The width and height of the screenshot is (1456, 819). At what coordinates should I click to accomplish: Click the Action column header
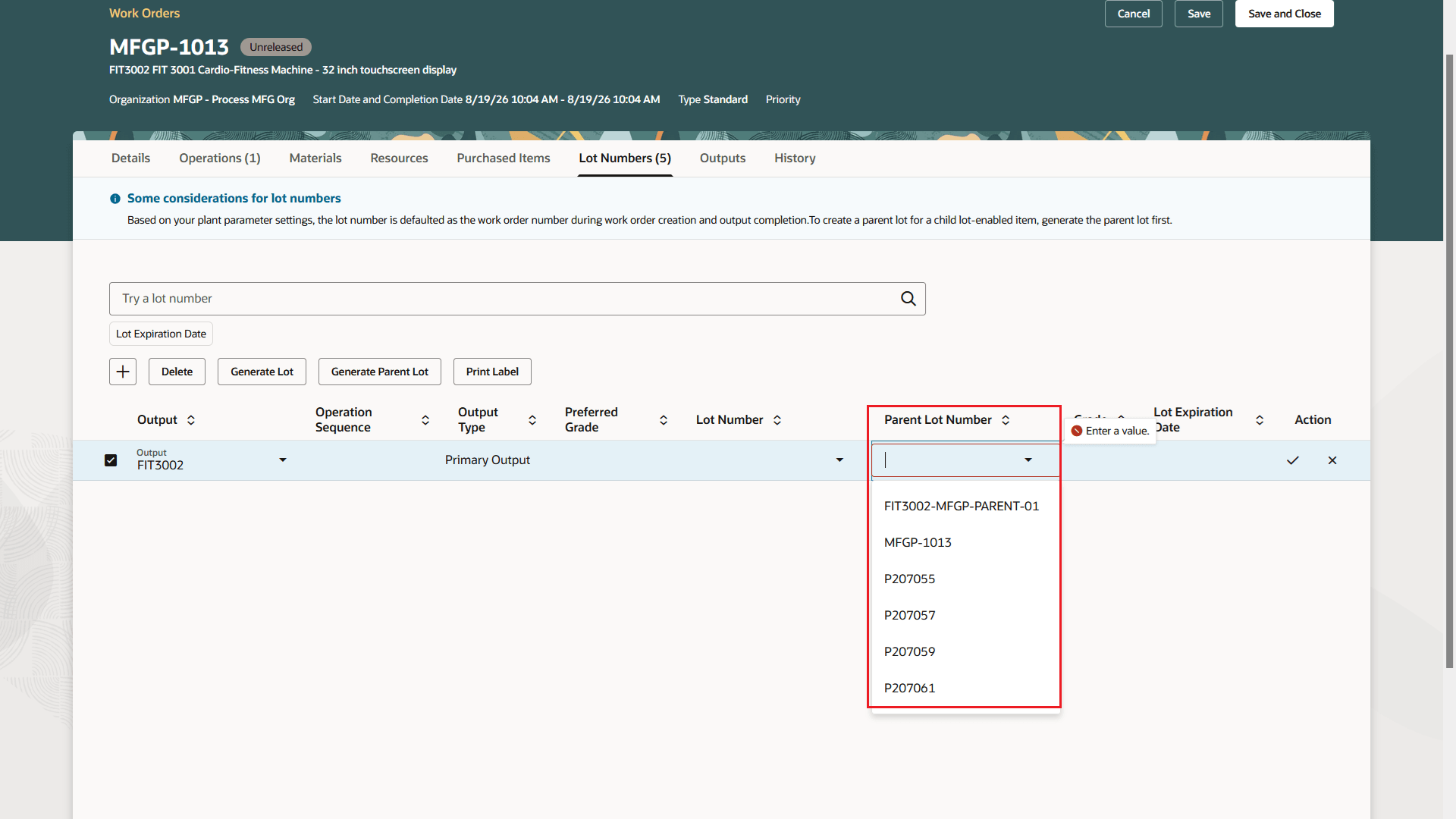[x=1313, y=420]
